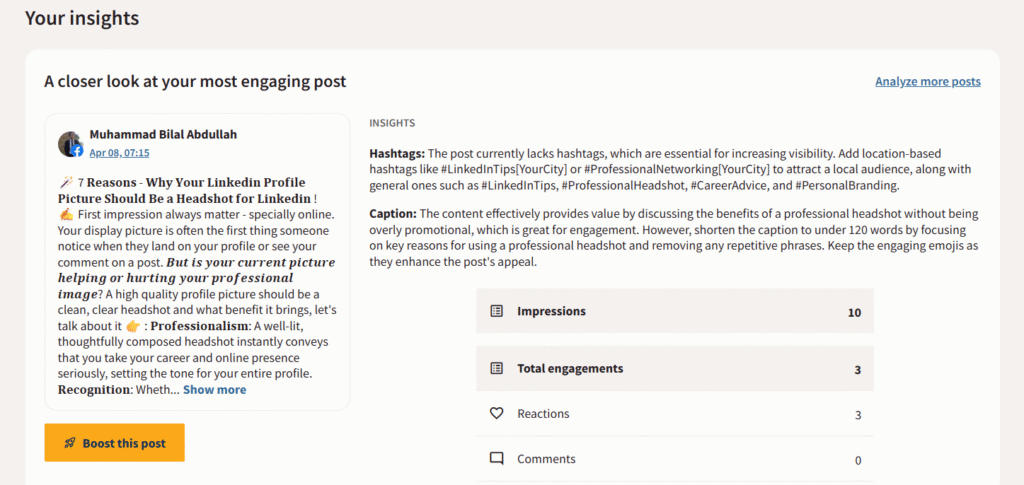The height and width of the screenshot is (485, 1024).
Task: Click the bold Professionalism word in post
Action: click(x=199, y=325)
